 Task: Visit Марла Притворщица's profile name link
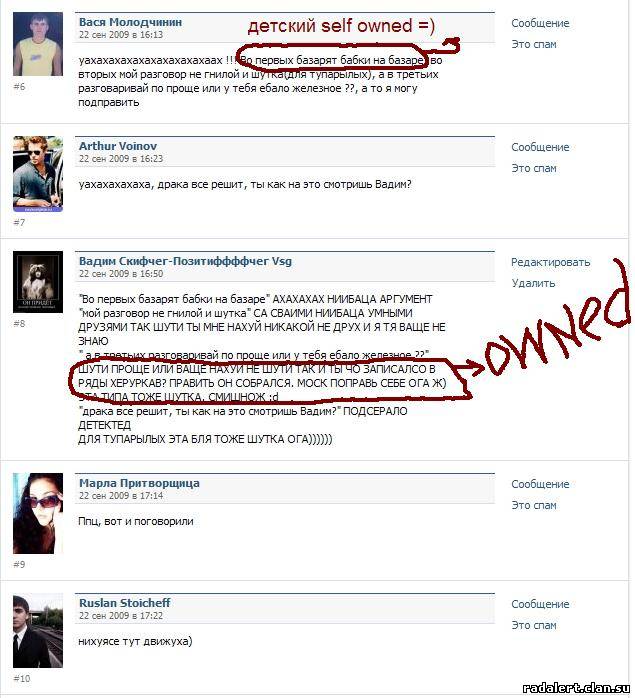pos(139,483)
